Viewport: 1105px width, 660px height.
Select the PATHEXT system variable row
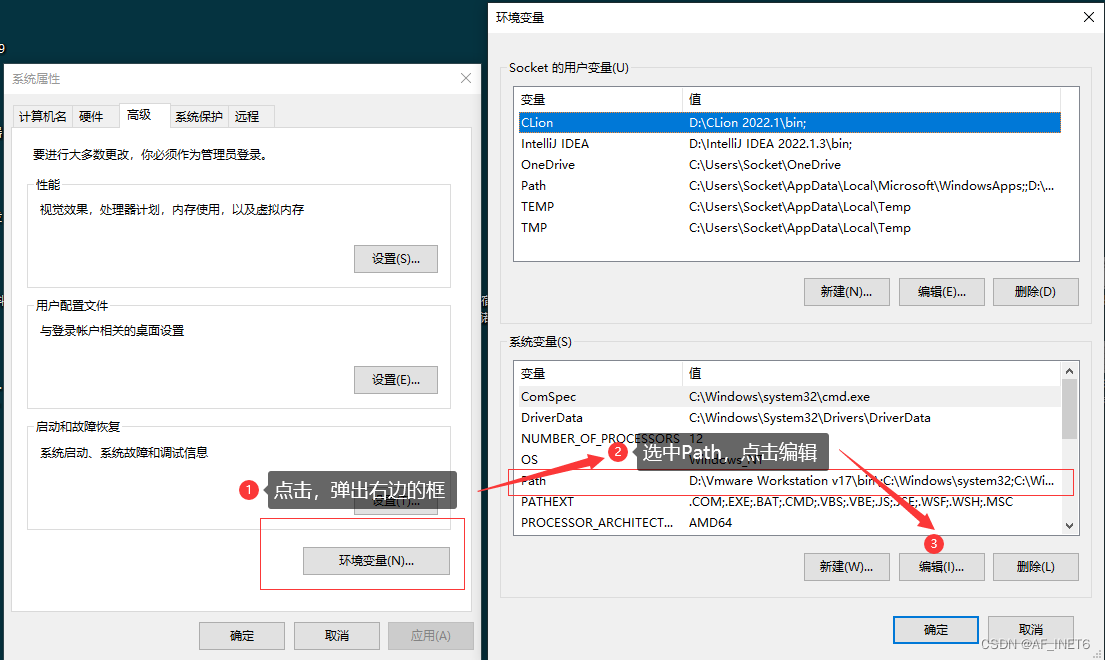point(789,502)
